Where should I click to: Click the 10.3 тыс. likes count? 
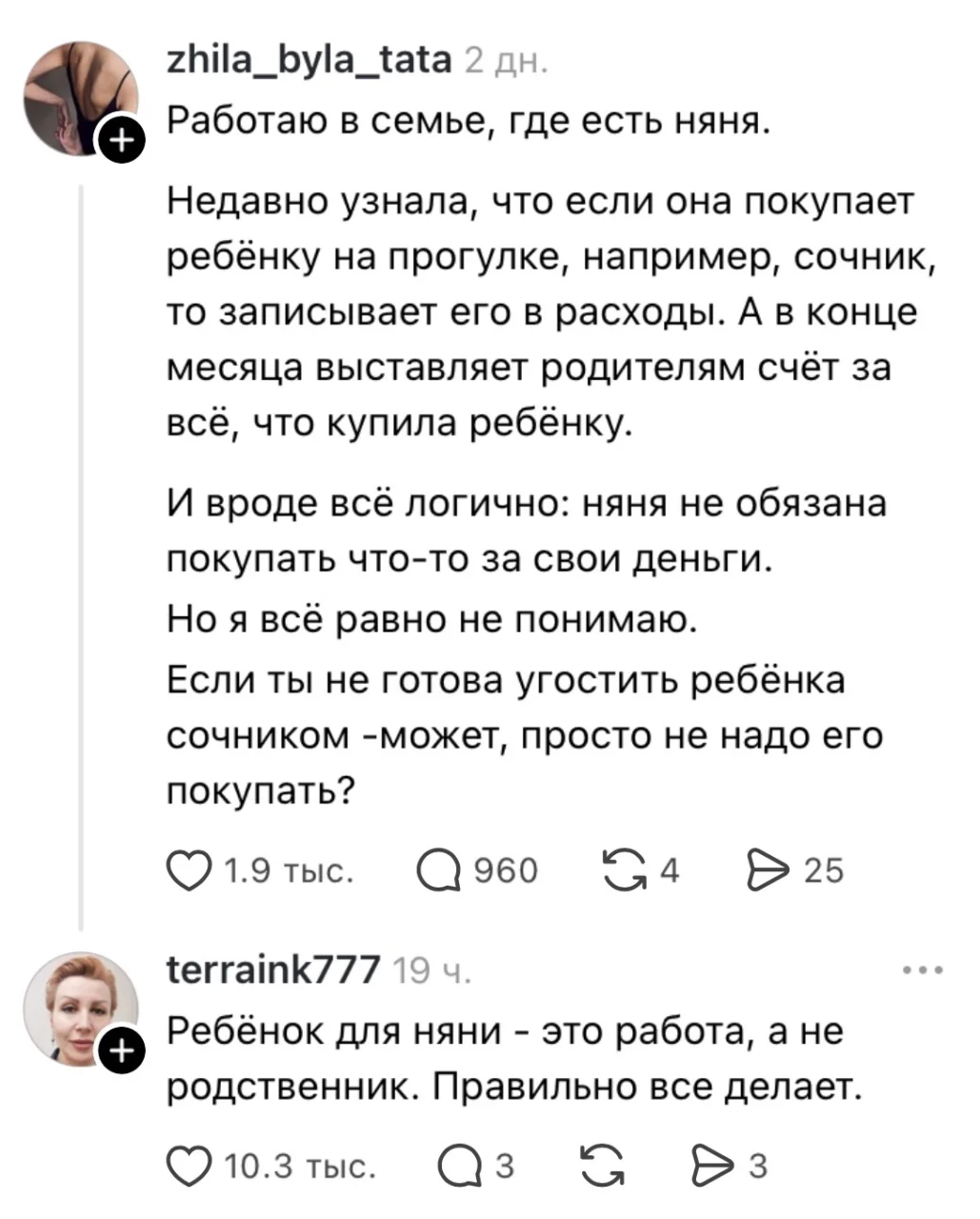(299, 1166)
